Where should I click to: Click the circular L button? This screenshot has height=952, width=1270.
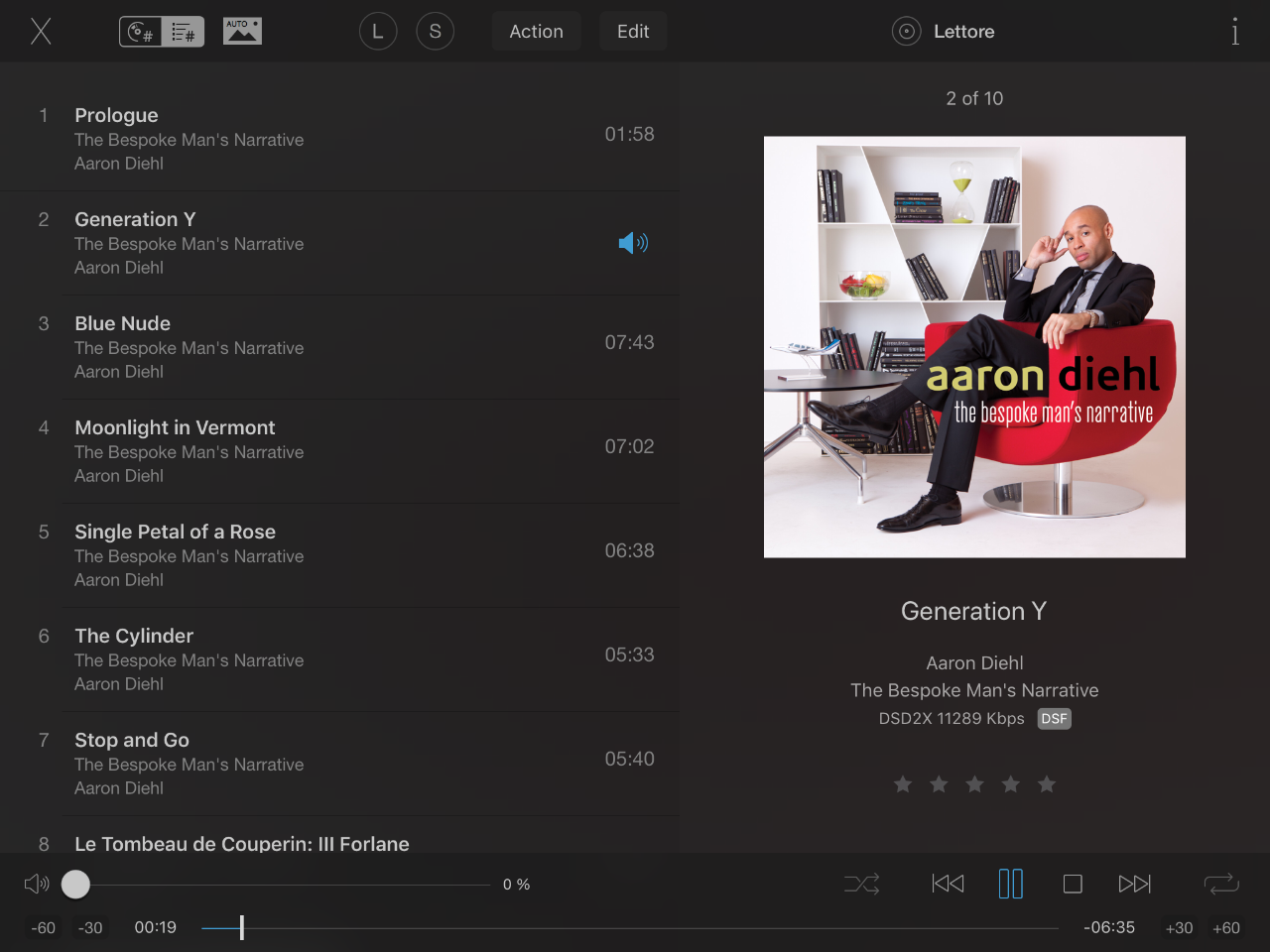tap(378, 32)
